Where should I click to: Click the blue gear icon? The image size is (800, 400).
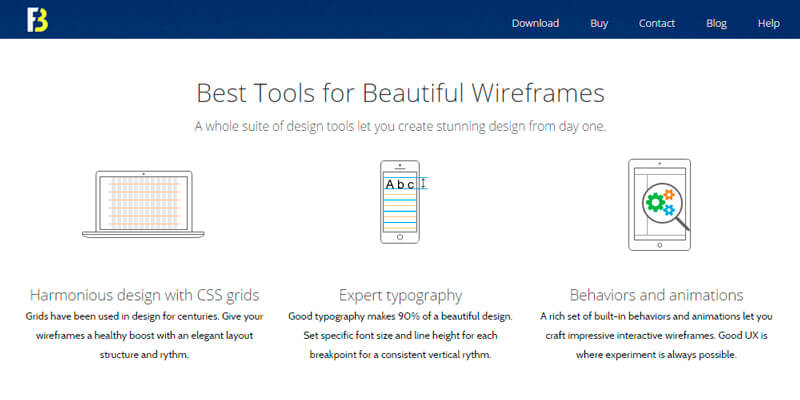coord(670,210)
